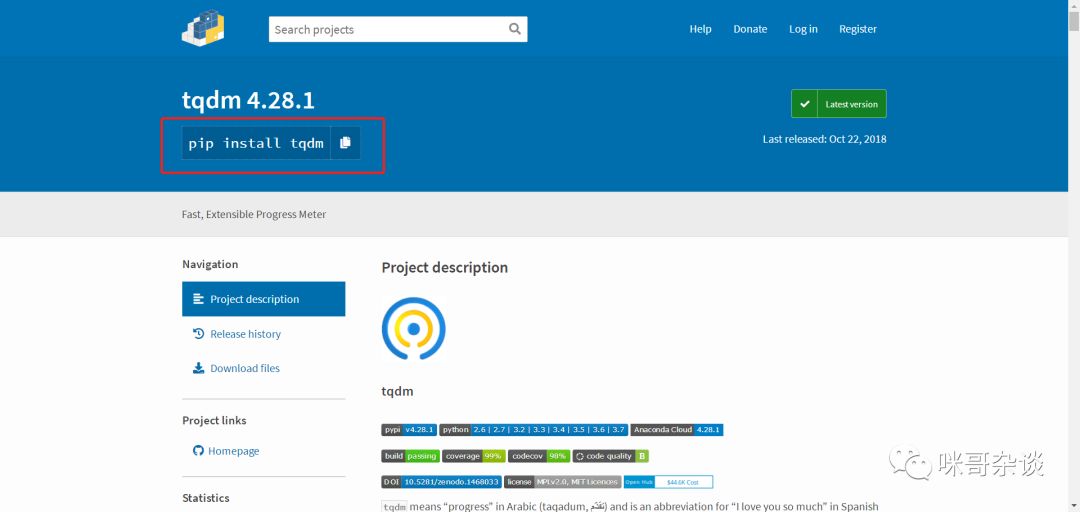Screen dimensions: 1080x512
Task: Click the coverage 99% badge
Action: coord(474,456)
